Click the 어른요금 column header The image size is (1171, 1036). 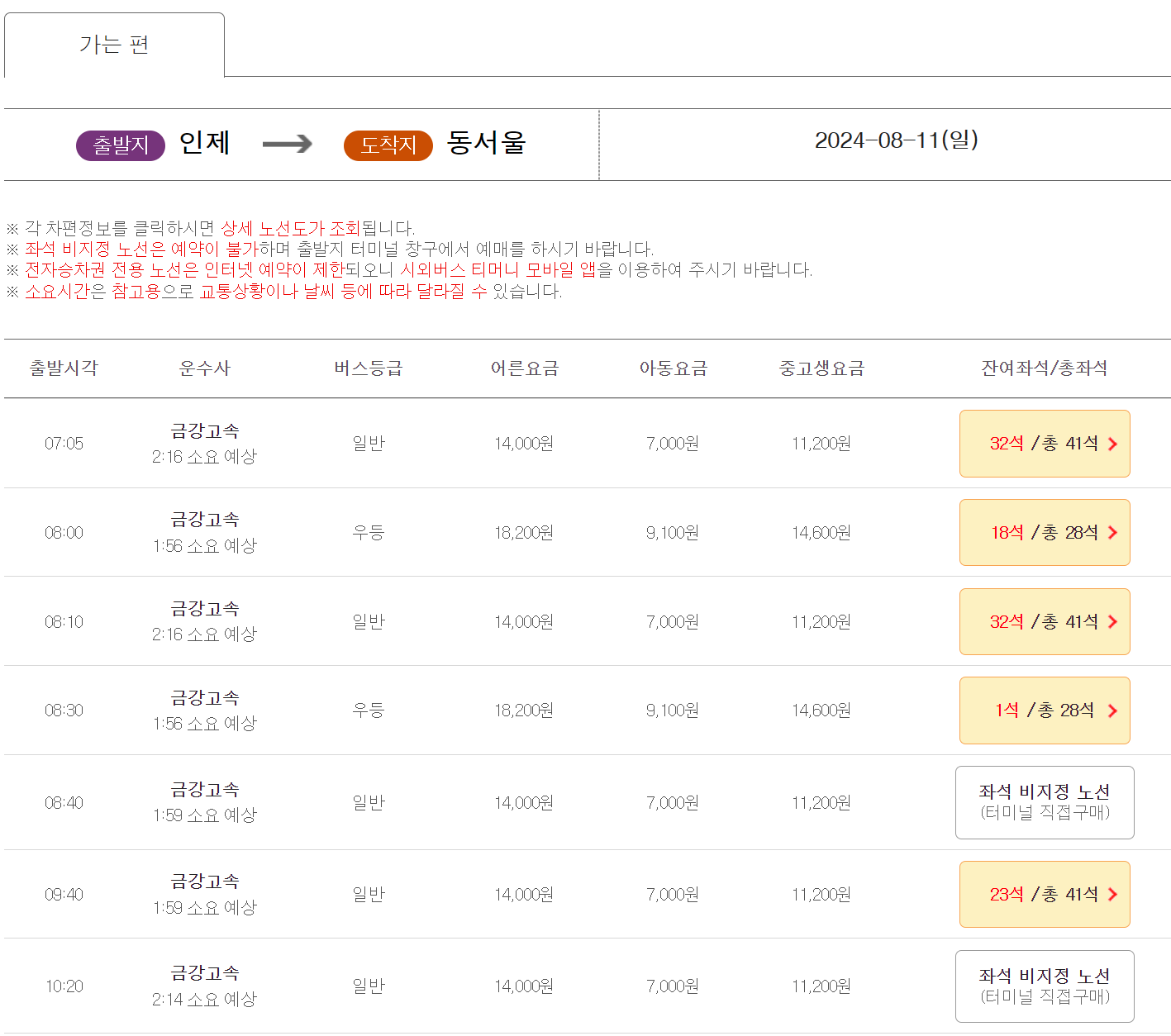(x=525, y=368)
